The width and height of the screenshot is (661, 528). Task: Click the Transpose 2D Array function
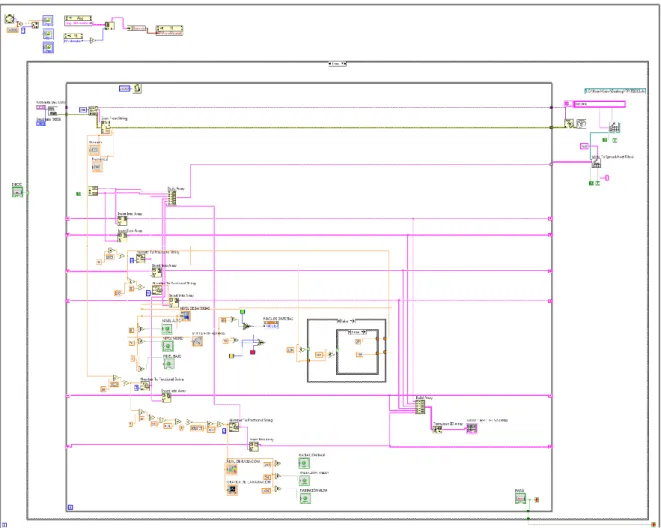(x=437, y=429)
